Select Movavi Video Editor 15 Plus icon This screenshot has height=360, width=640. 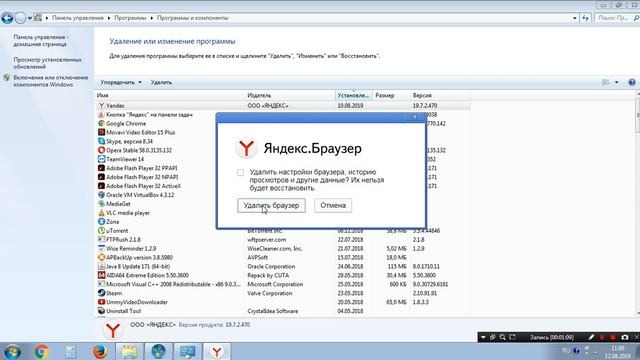click(x=101, y=132)
